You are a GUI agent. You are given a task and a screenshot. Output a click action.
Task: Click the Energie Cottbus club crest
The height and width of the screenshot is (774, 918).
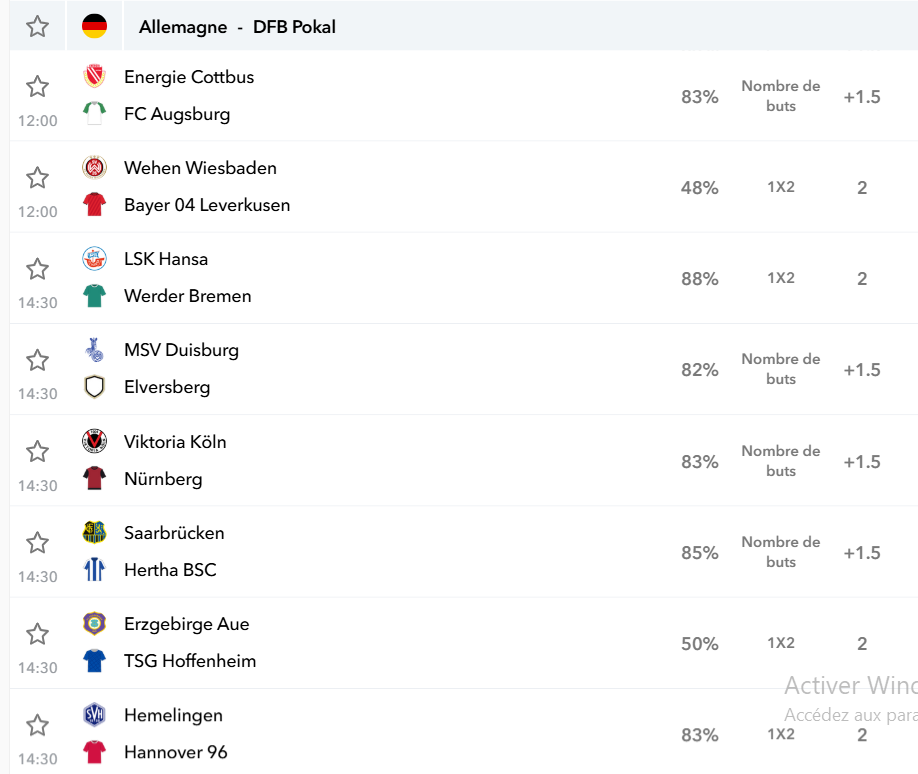click(94, 76)
